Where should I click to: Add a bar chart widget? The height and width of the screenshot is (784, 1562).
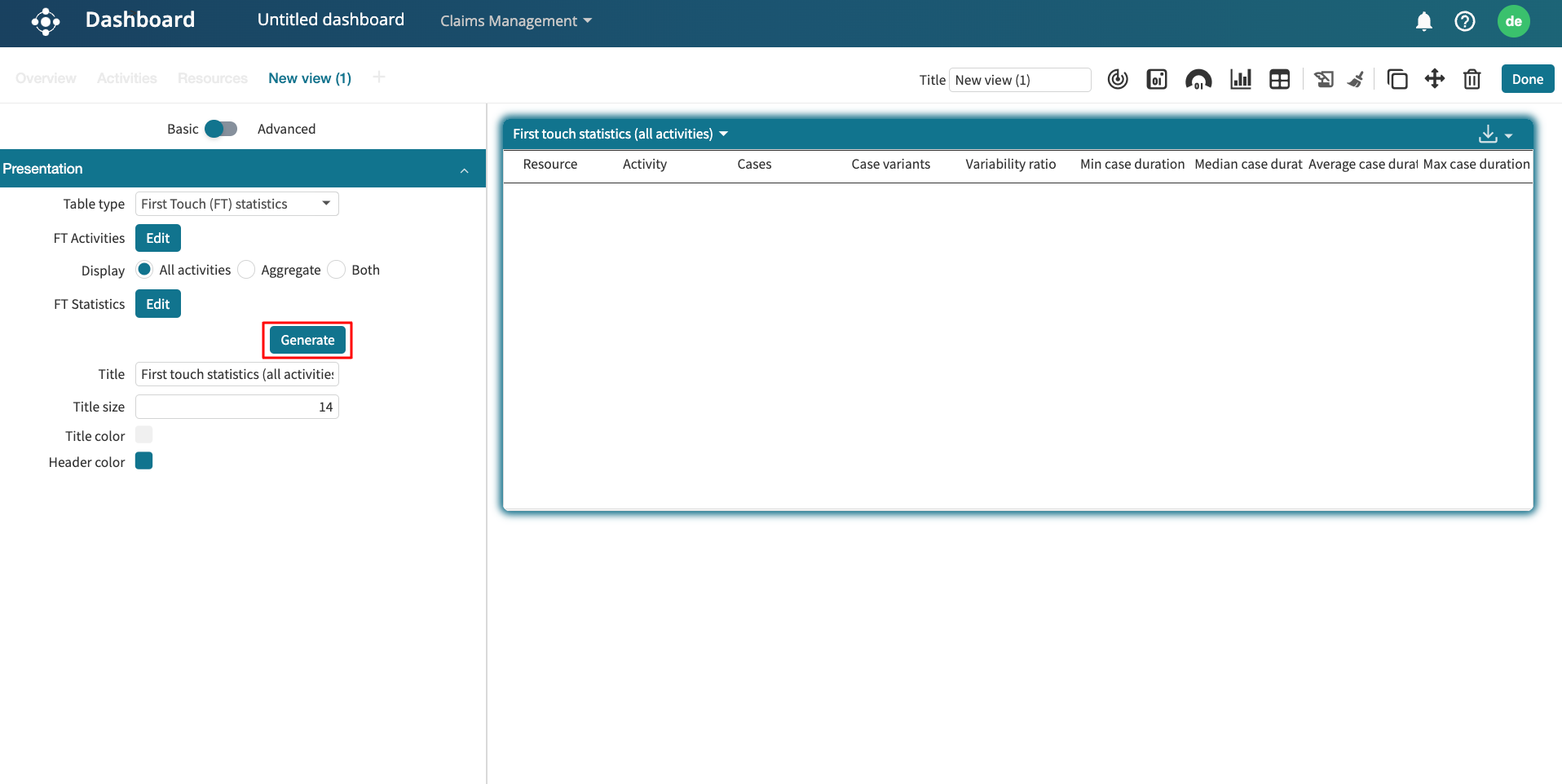click(x=1240, y=79)
